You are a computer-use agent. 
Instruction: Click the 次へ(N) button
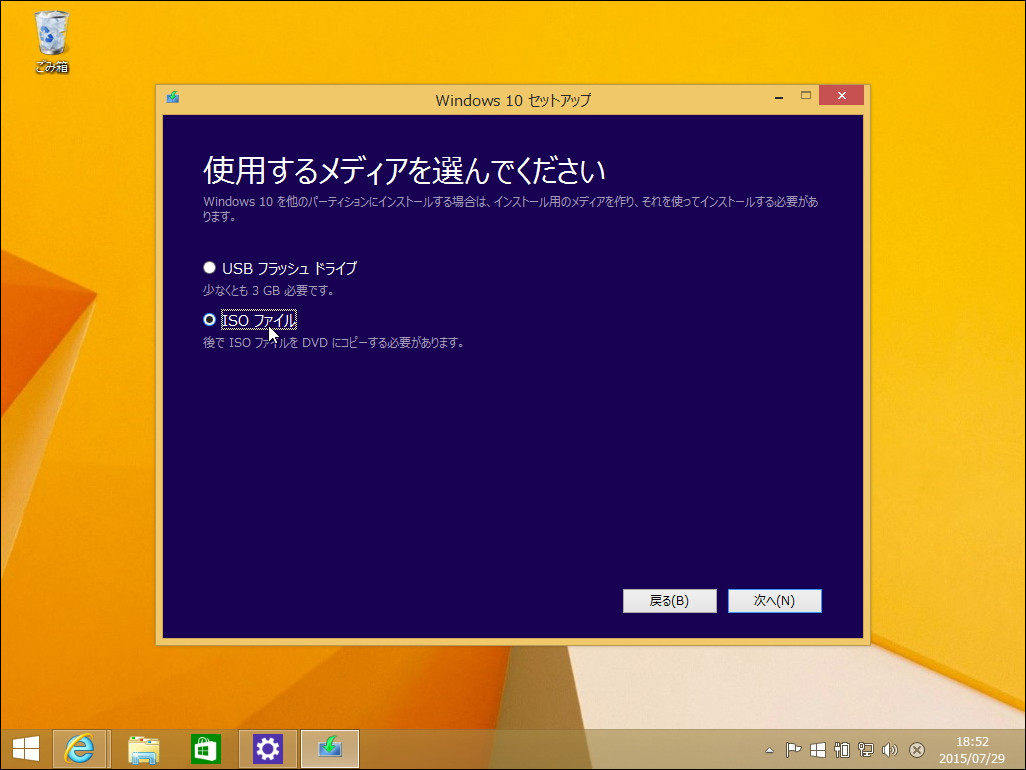pos(775,600)
